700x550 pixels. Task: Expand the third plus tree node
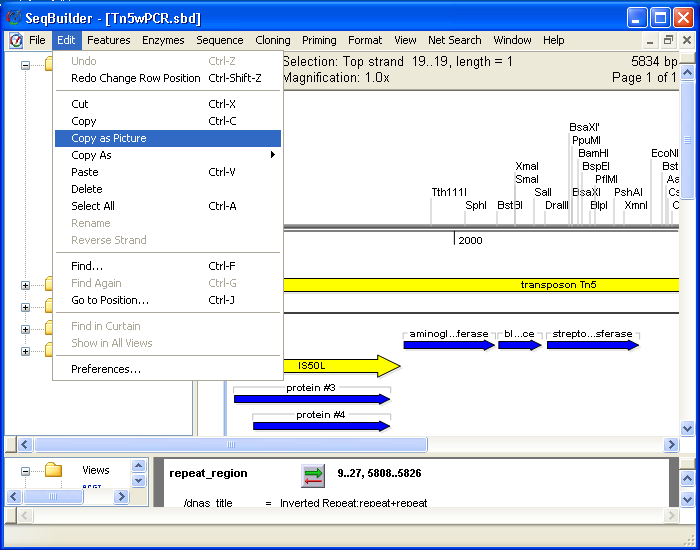coord(25,329)
